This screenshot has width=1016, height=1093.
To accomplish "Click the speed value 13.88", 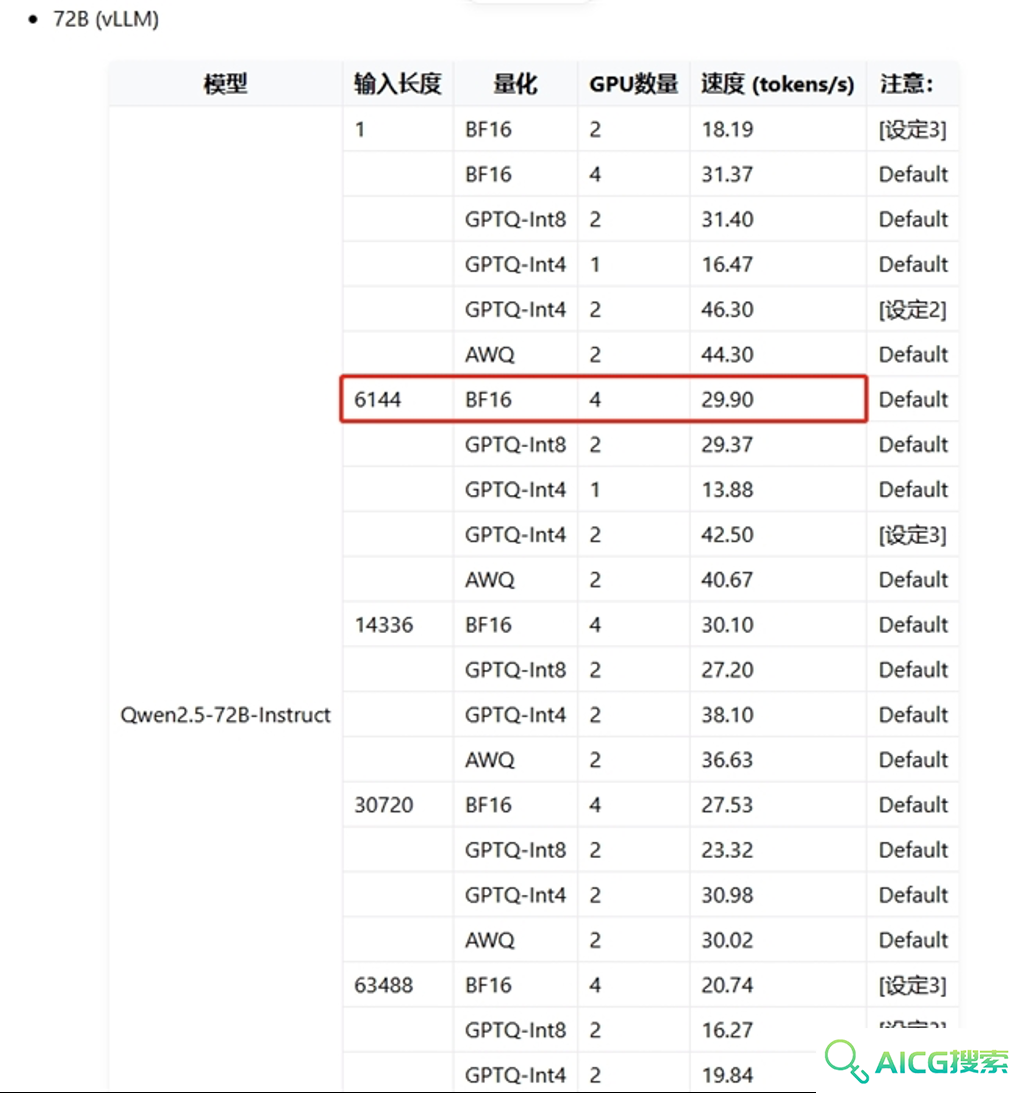I will [727, 489].
